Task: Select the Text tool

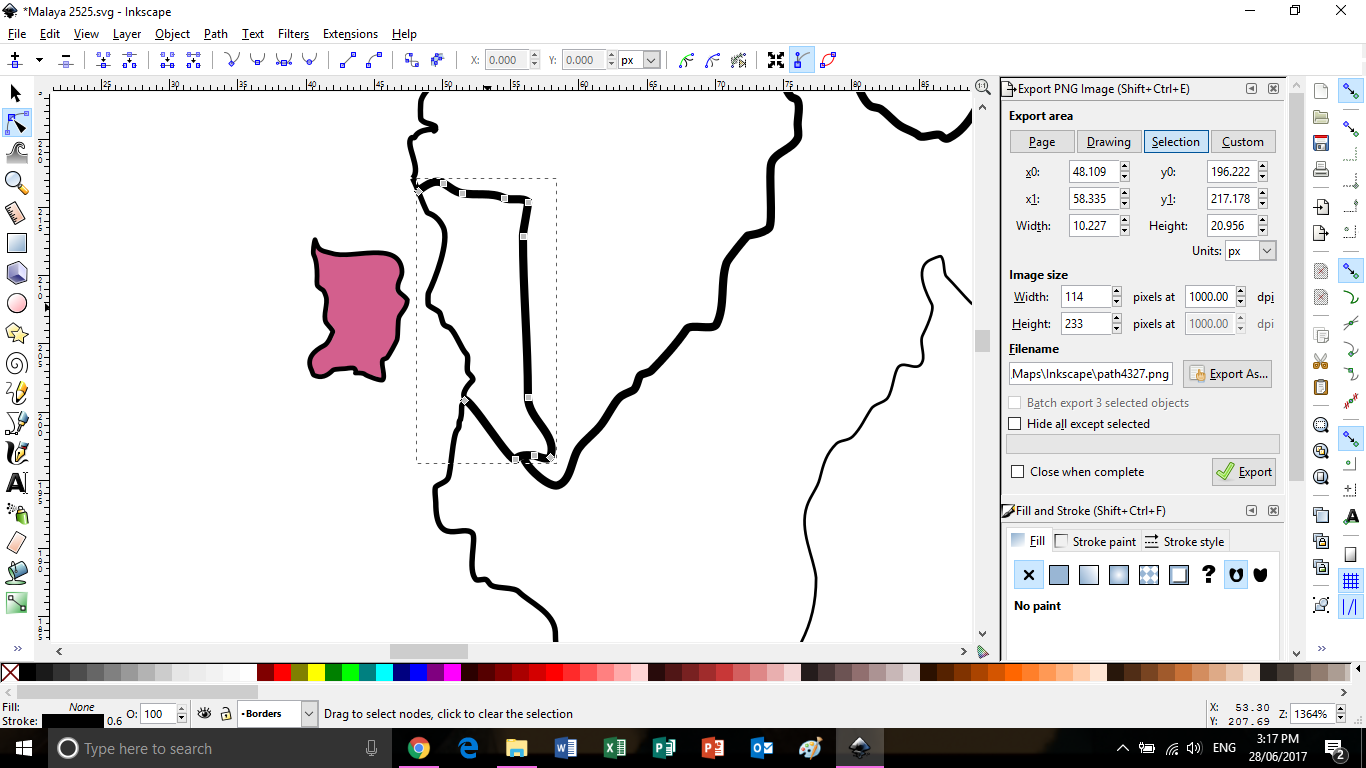Action: click(16, 483)
